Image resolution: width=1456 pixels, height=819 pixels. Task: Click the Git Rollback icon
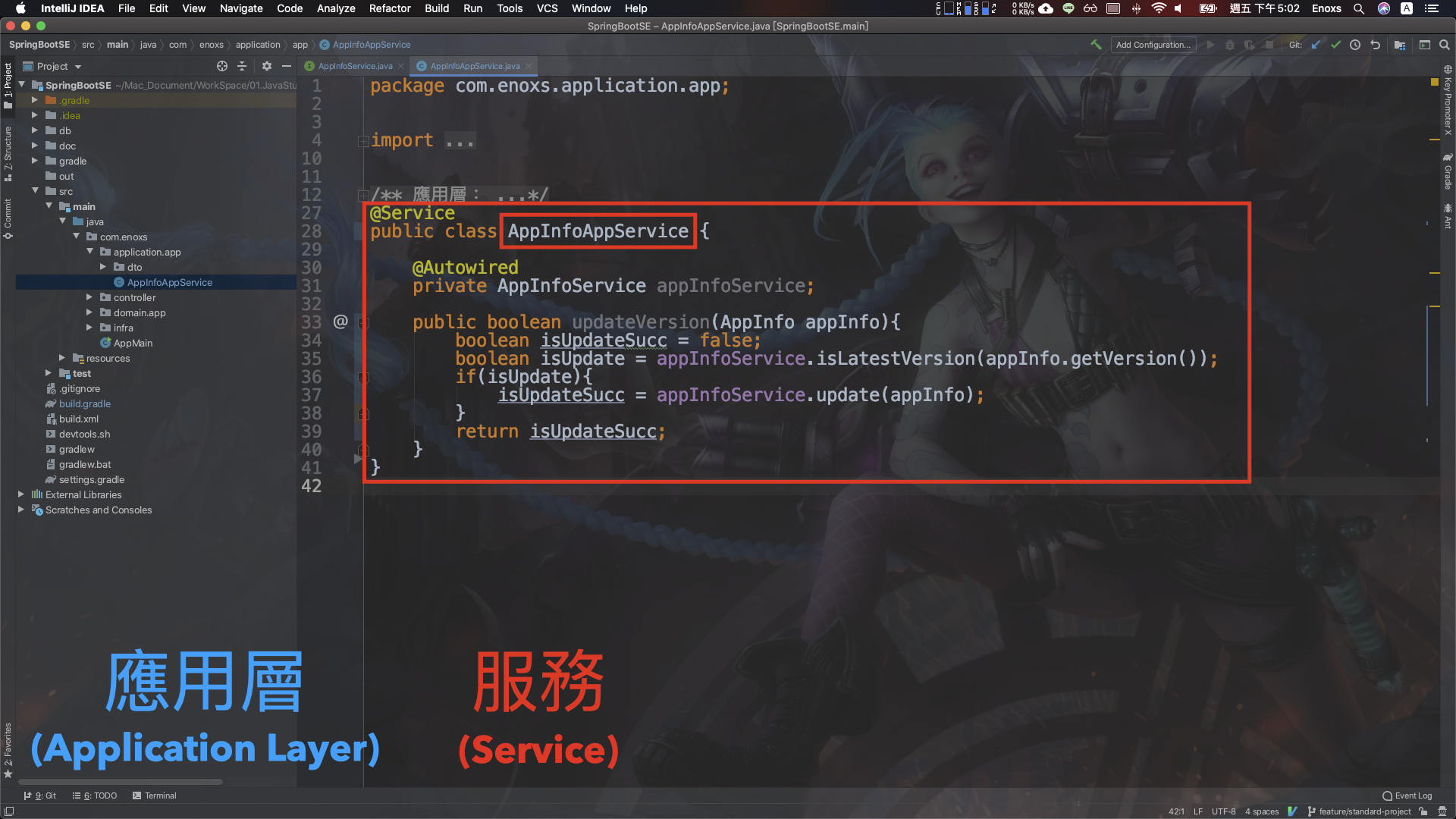tap(1375, 45)
